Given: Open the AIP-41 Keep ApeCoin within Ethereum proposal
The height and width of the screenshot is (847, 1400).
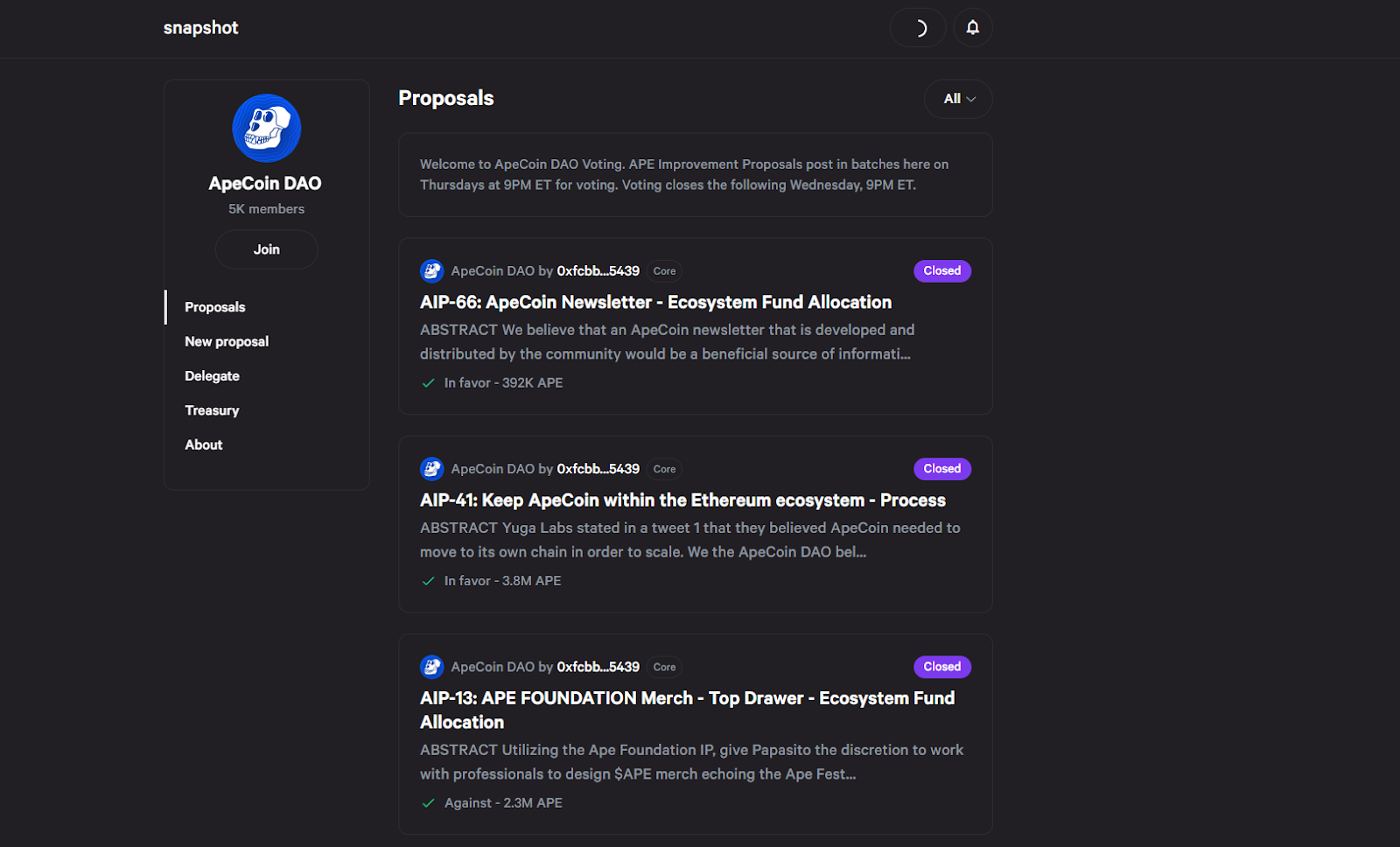Looking at the screenshot, I should pyautogui.click(x=682, y=500).
